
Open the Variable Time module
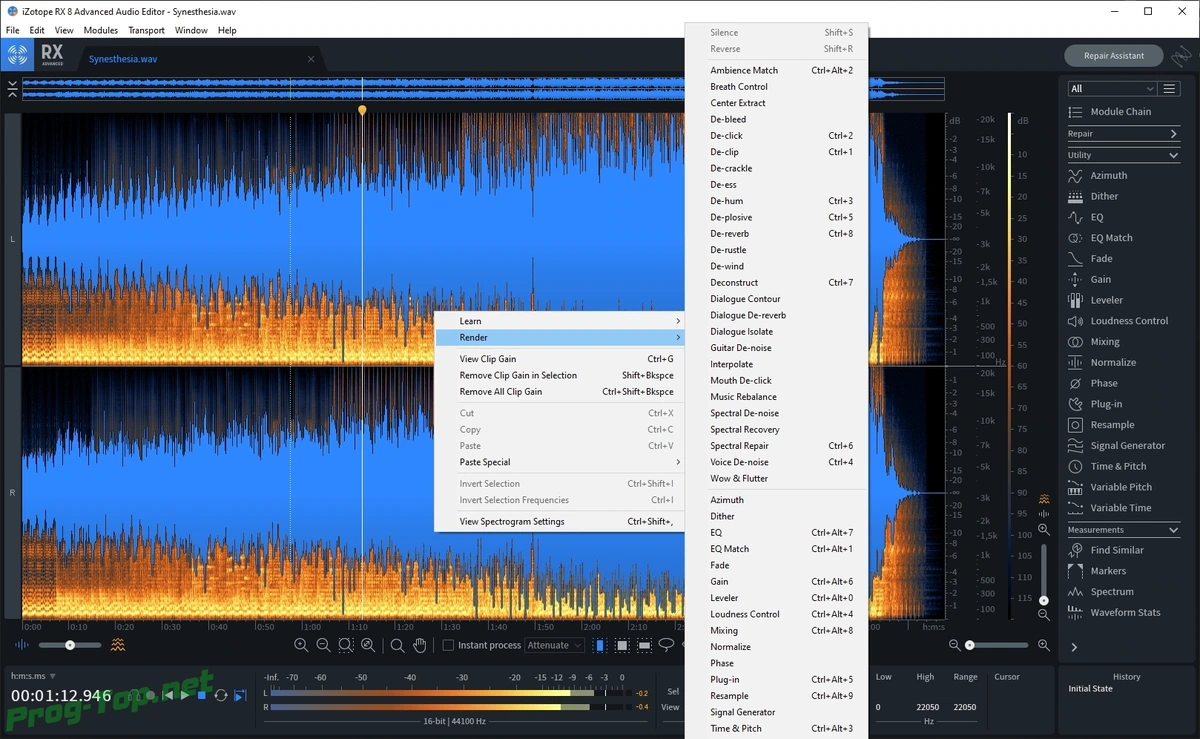click(x=1120, y=508)
